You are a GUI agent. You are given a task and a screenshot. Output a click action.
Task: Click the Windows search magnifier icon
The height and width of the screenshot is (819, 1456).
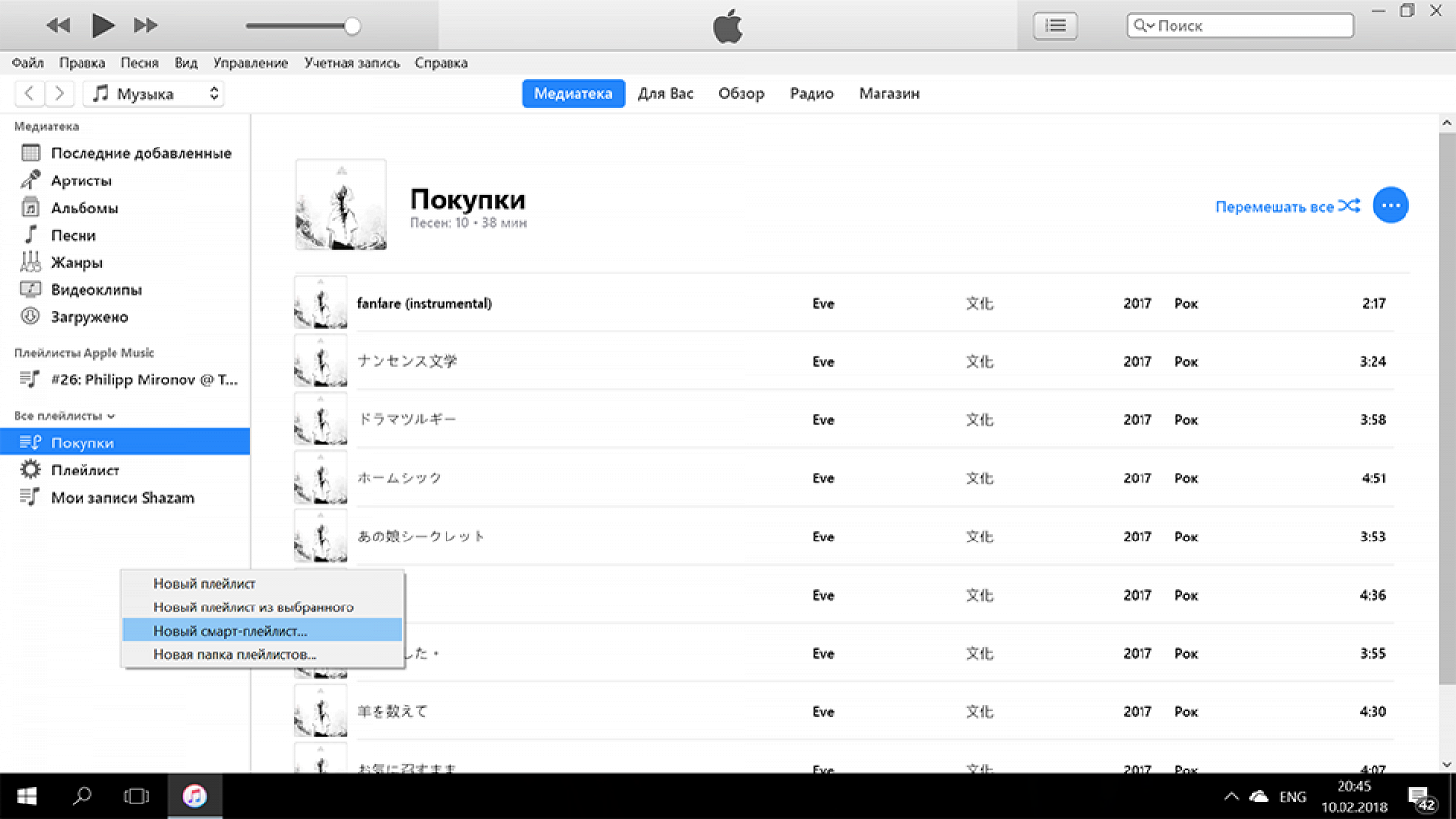[83, 797]
